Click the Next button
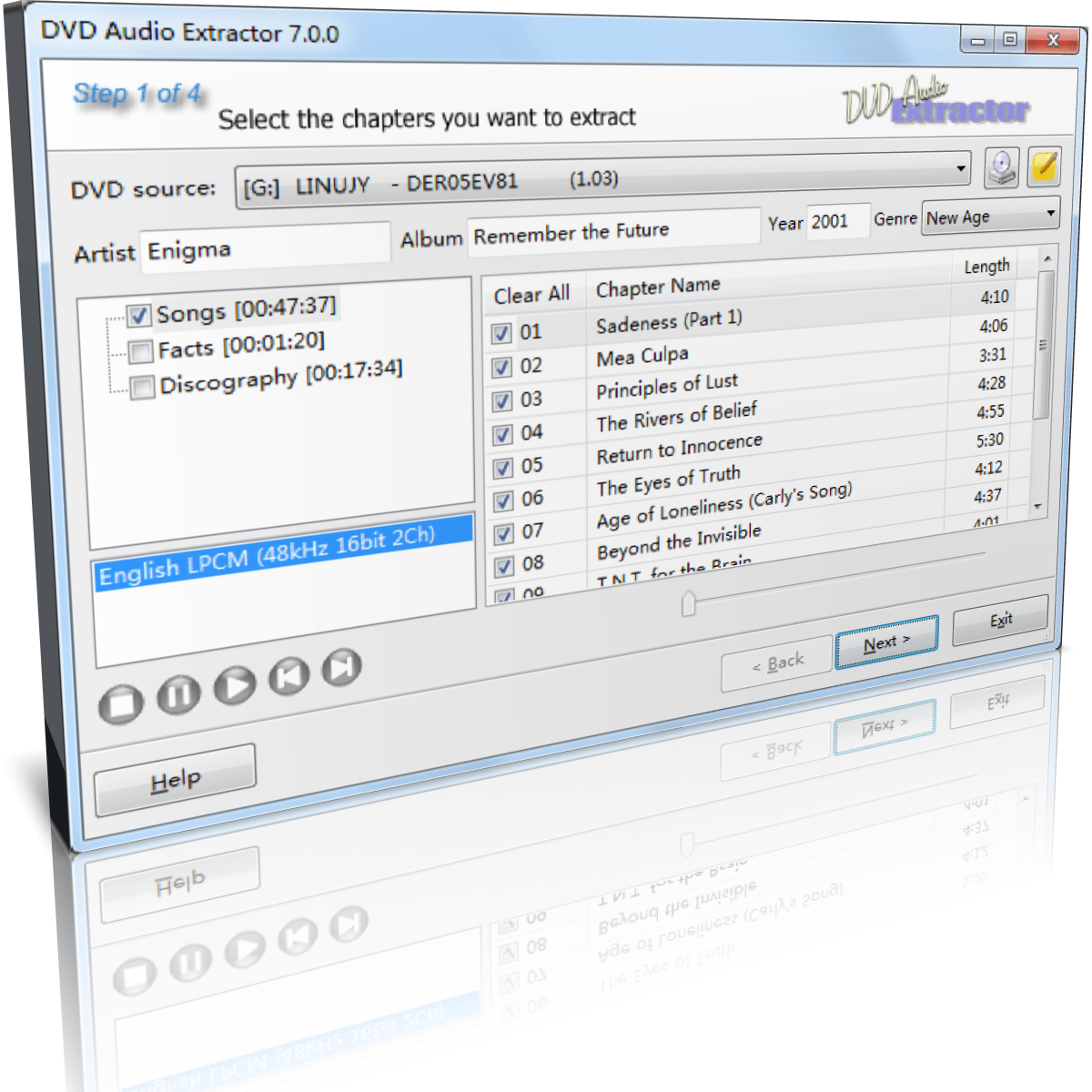Screen dimensions: 1092x1092 tap(886, 642)
